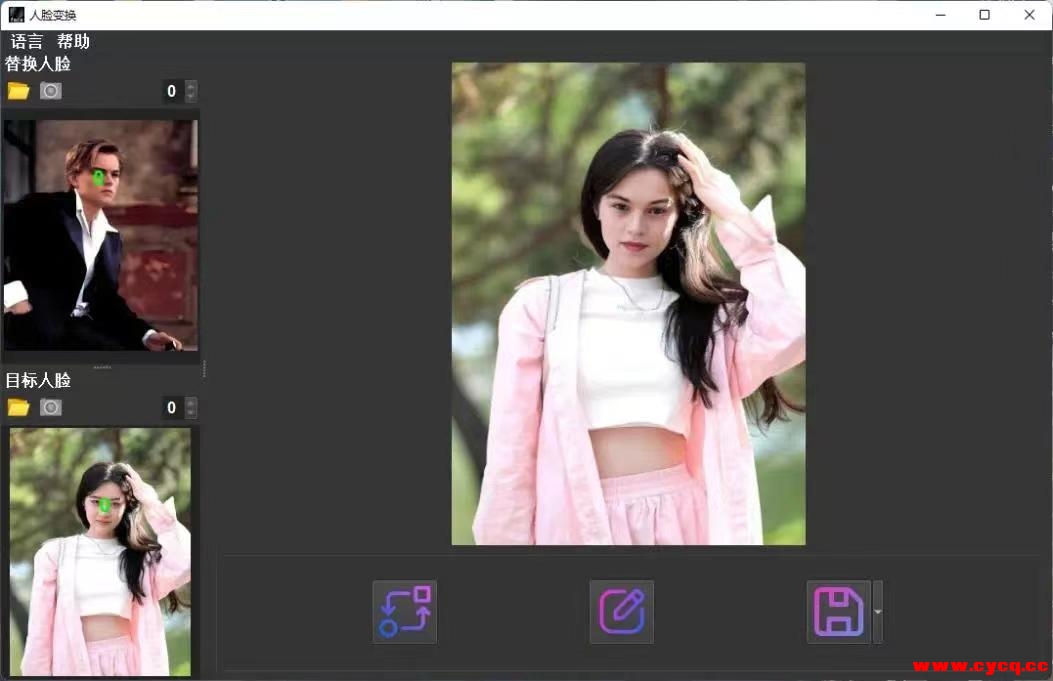The image size is (1053, 681).
Task: Open the 帮助 menu
Action: [73, 41]
